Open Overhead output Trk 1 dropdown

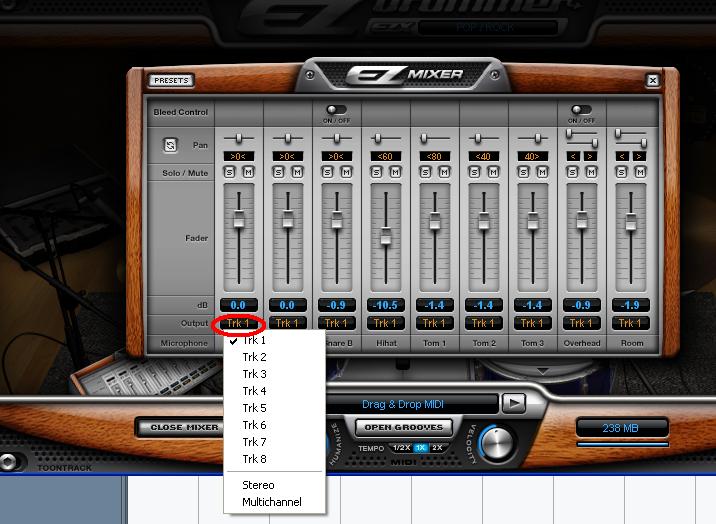(x=581, y=323)
